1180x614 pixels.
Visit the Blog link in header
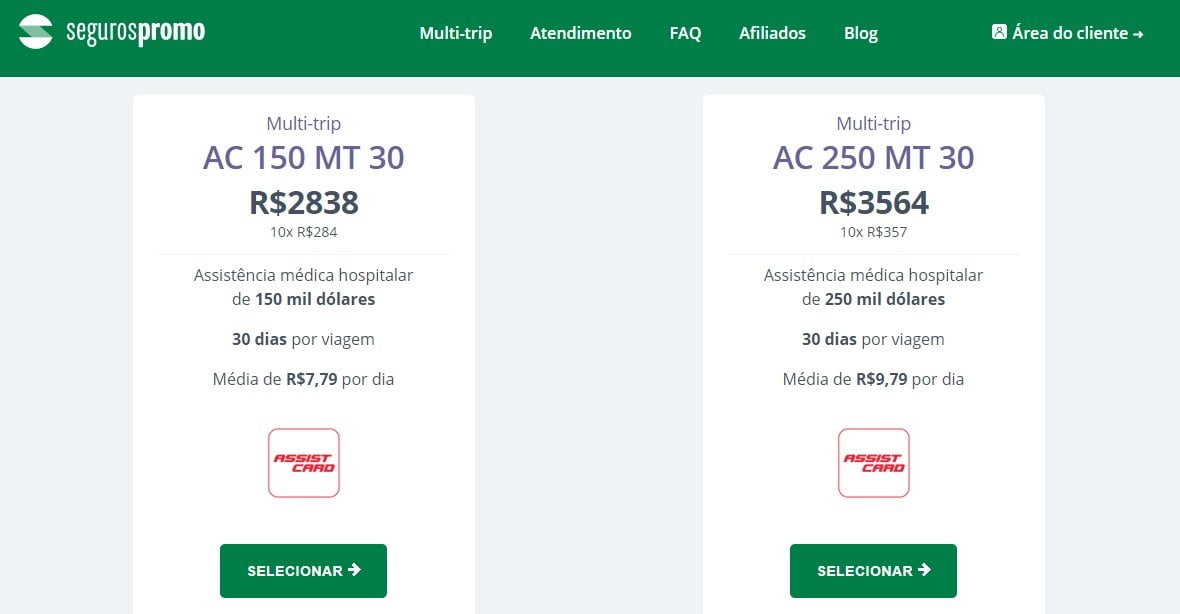pyautogui.click(x=861, y=33)
